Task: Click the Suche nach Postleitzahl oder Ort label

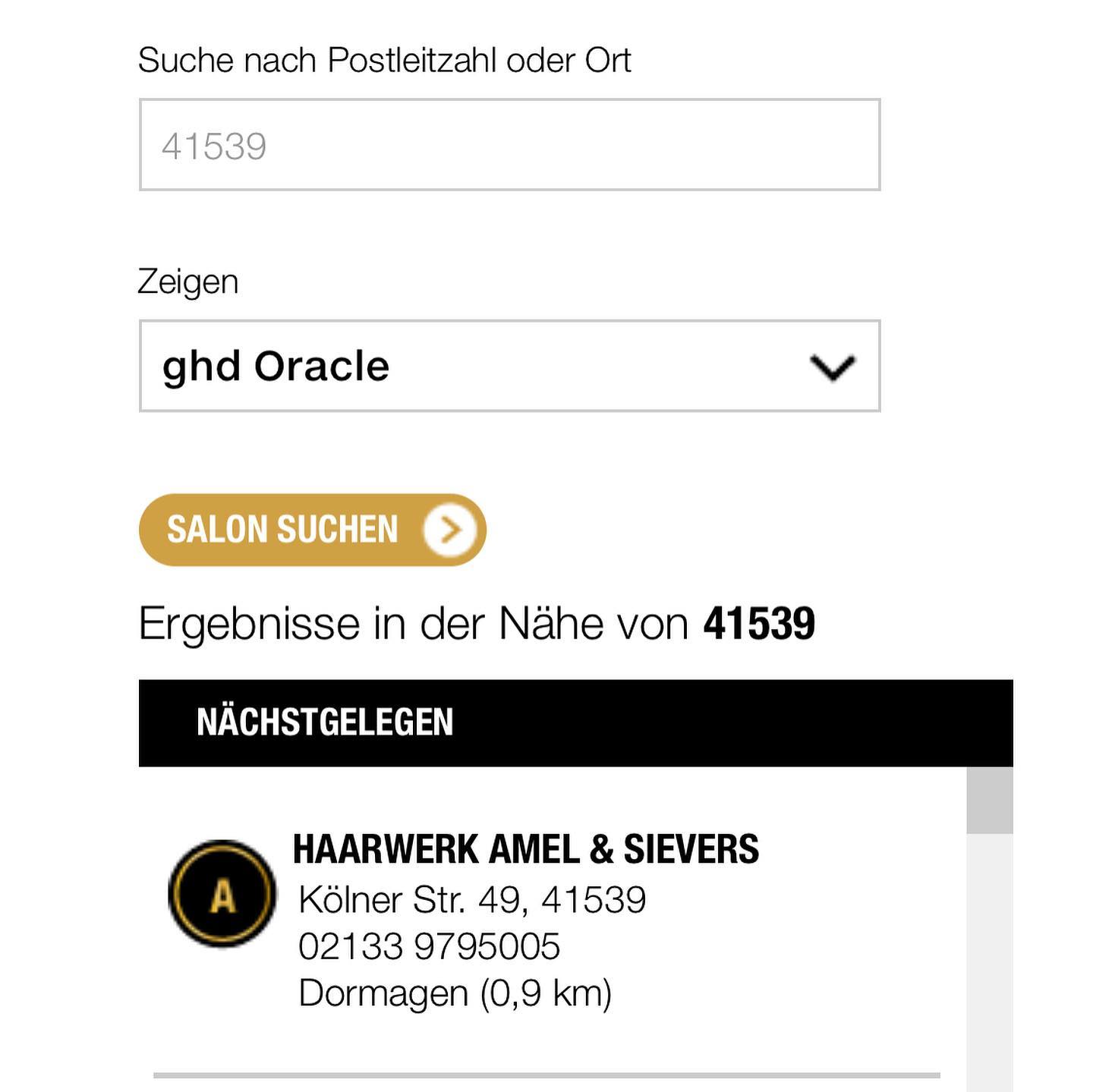Action: tap(384, 60)
